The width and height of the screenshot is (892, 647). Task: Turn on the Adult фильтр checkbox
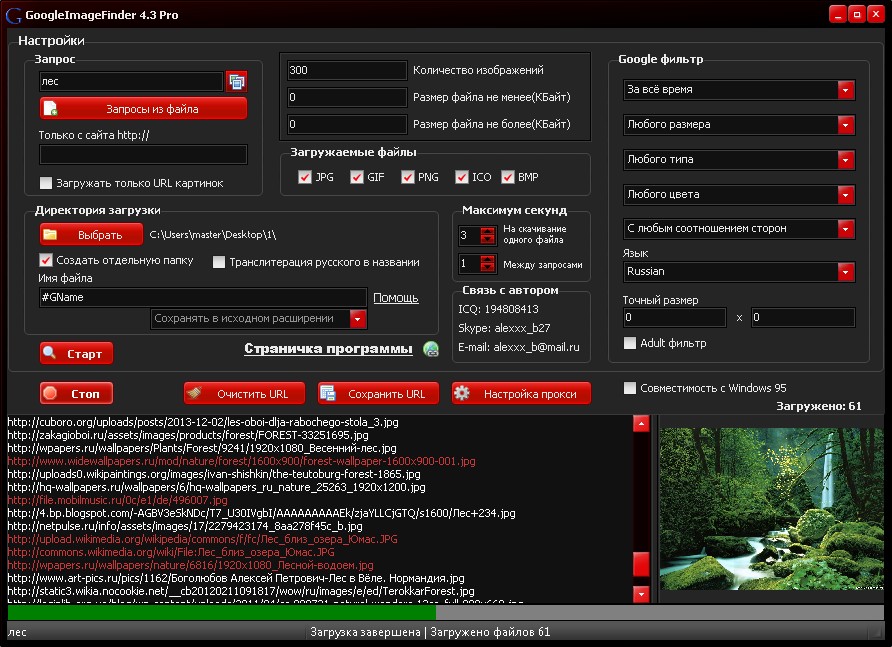coord(630,343)
